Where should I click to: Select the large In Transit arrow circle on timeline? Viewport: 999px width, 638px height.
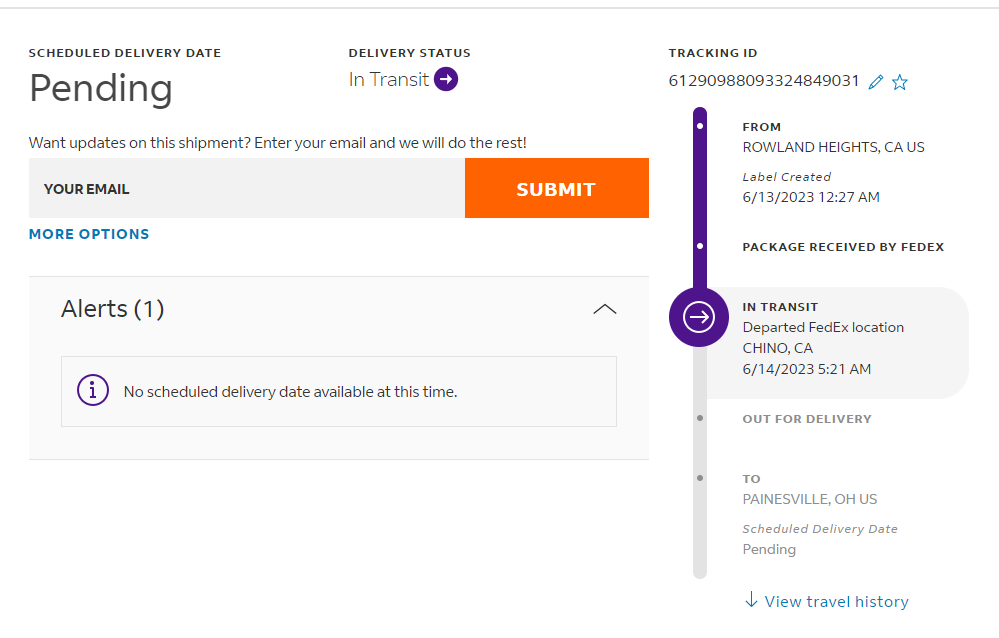point(699,317)
